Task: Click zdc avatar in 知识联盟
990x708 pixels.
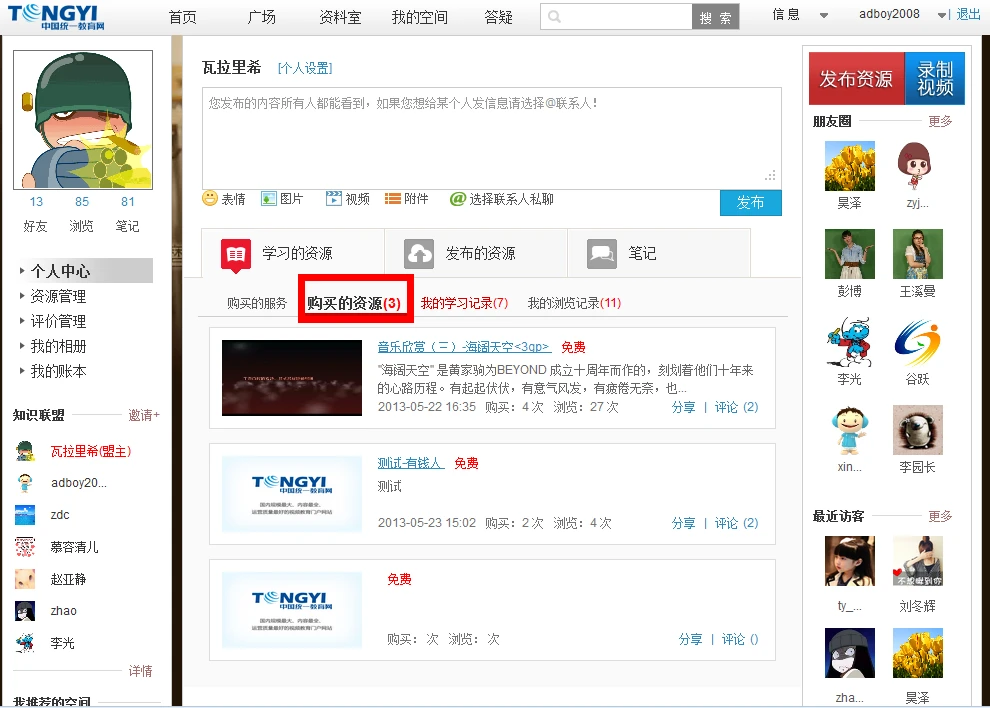Action: (x=25, y=515)
